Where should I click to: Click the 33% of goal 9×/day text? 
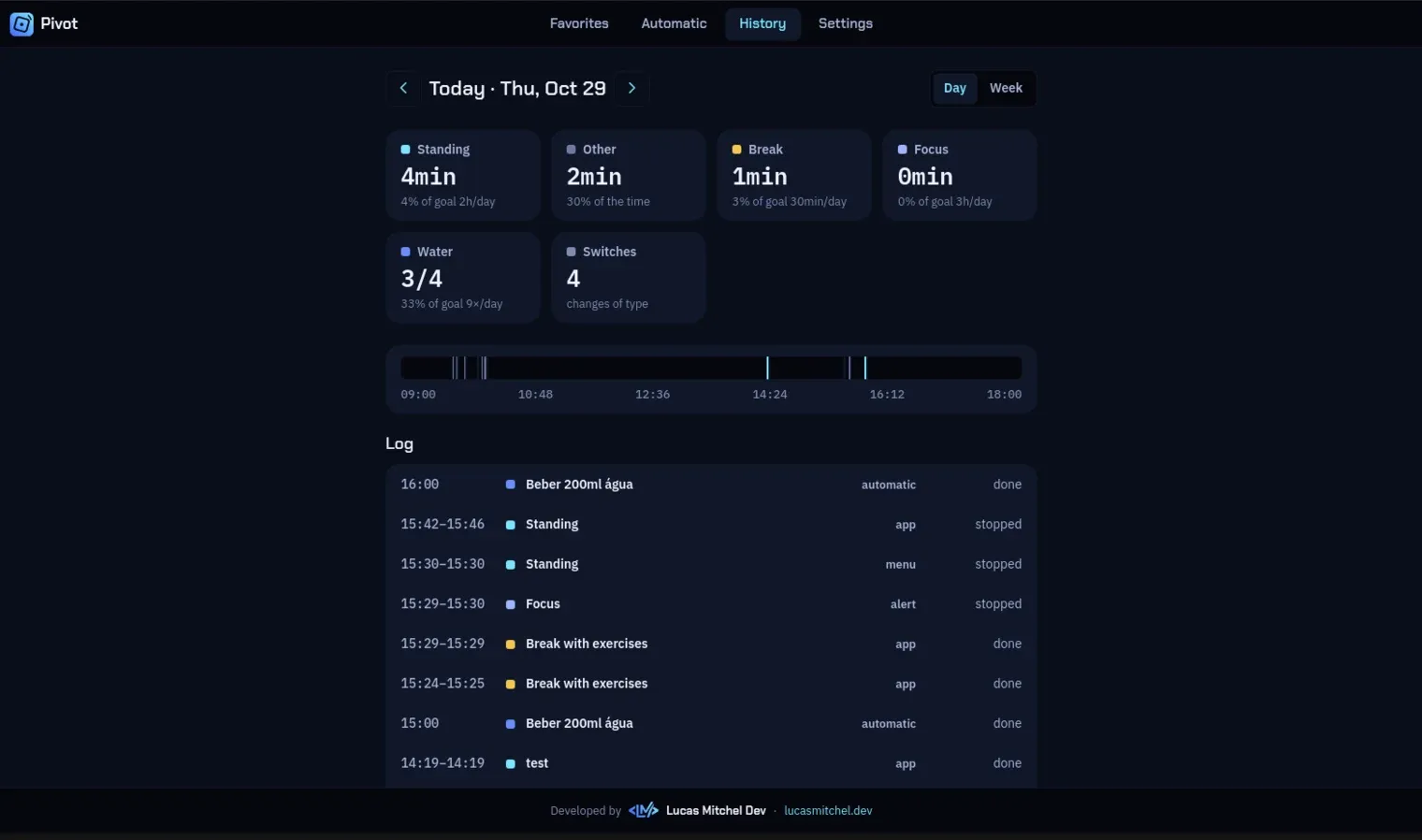pos(452,304)
